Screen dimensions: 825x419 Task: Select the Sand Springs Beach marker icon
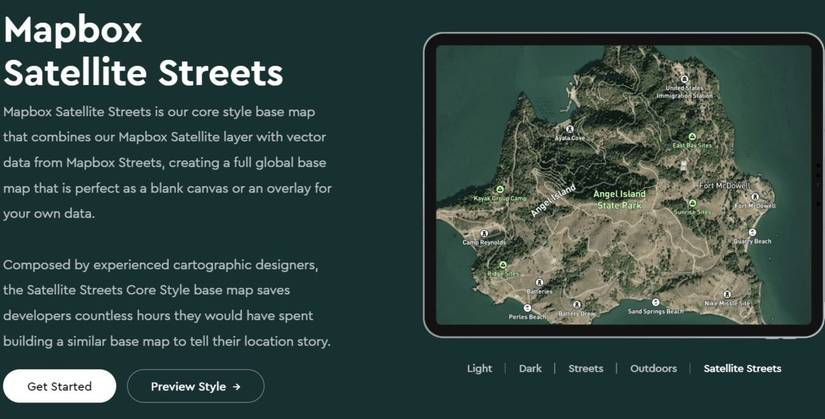tap(656, 302)
